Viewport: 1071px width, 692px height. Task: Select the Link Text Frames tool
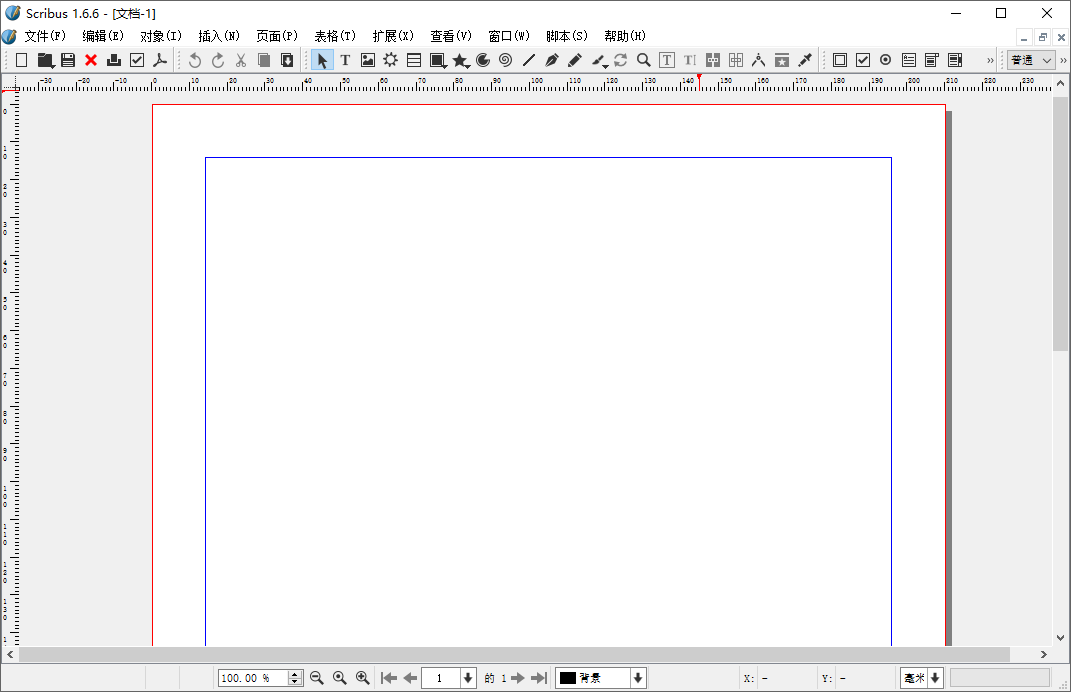click(x=712, y=59)
